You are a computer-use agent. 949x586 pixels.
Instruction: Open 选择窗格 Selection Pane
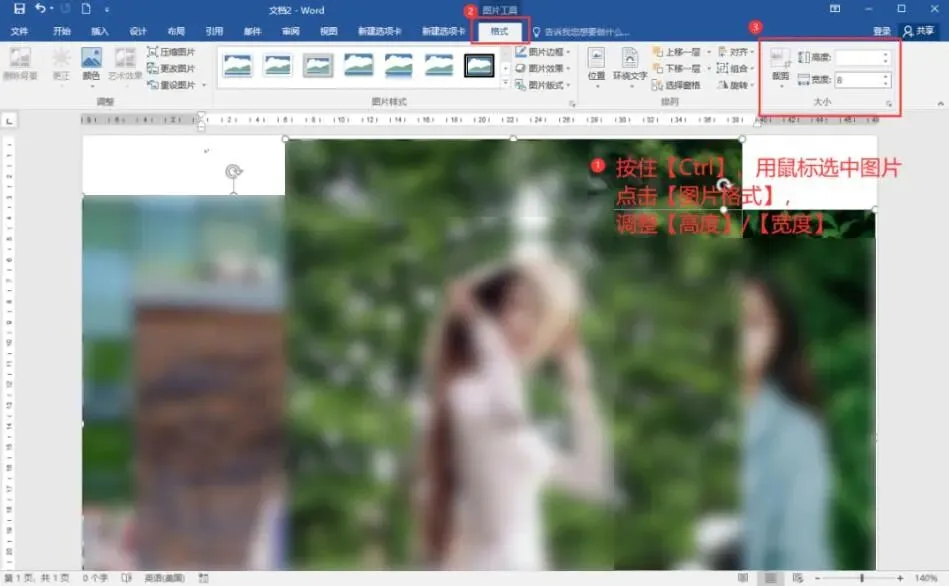tap(676, 85)
